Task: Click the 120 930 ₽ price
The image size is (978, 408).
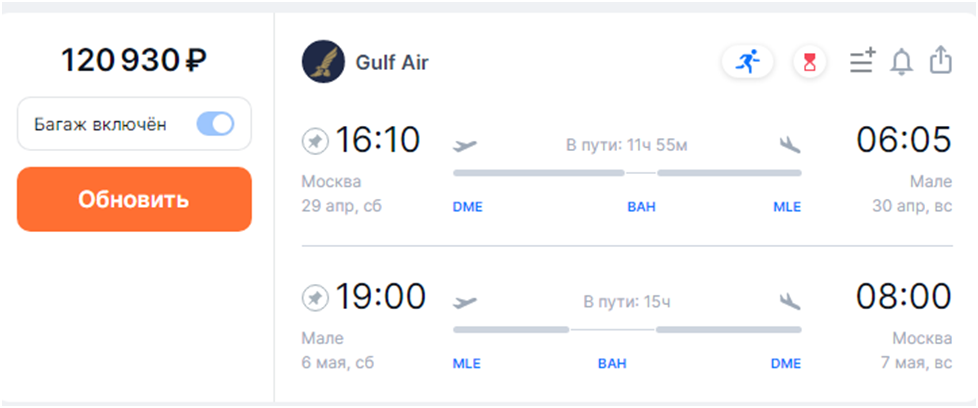Action: [x=134, y=61]
